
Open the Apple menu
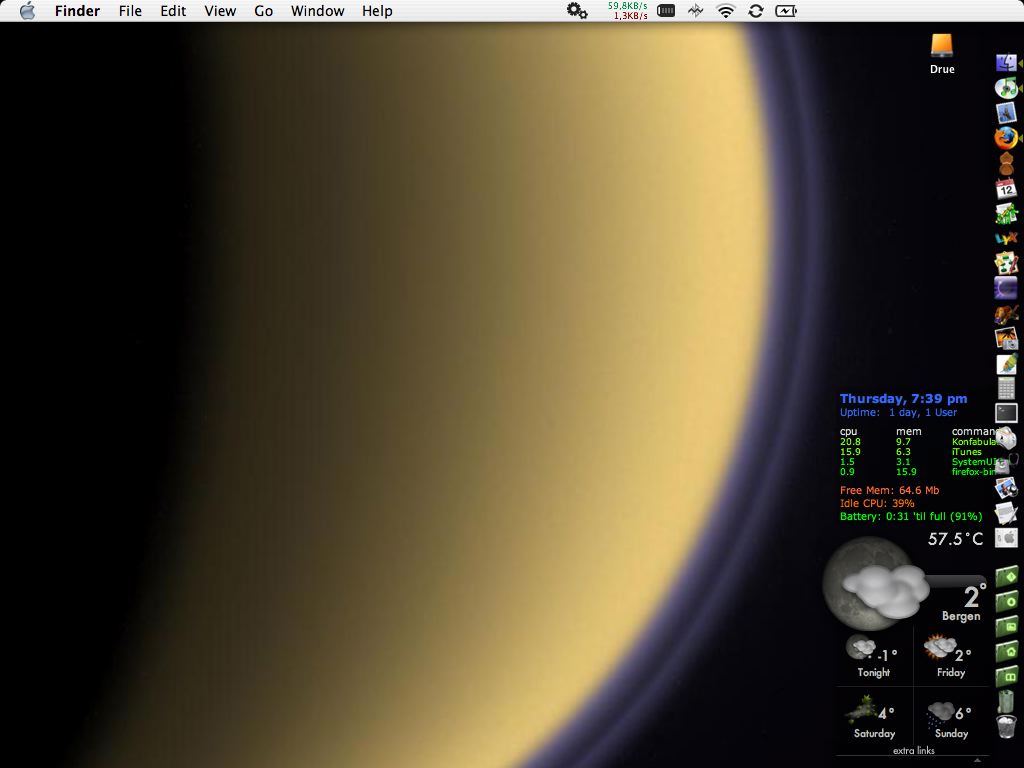[27, 11]
